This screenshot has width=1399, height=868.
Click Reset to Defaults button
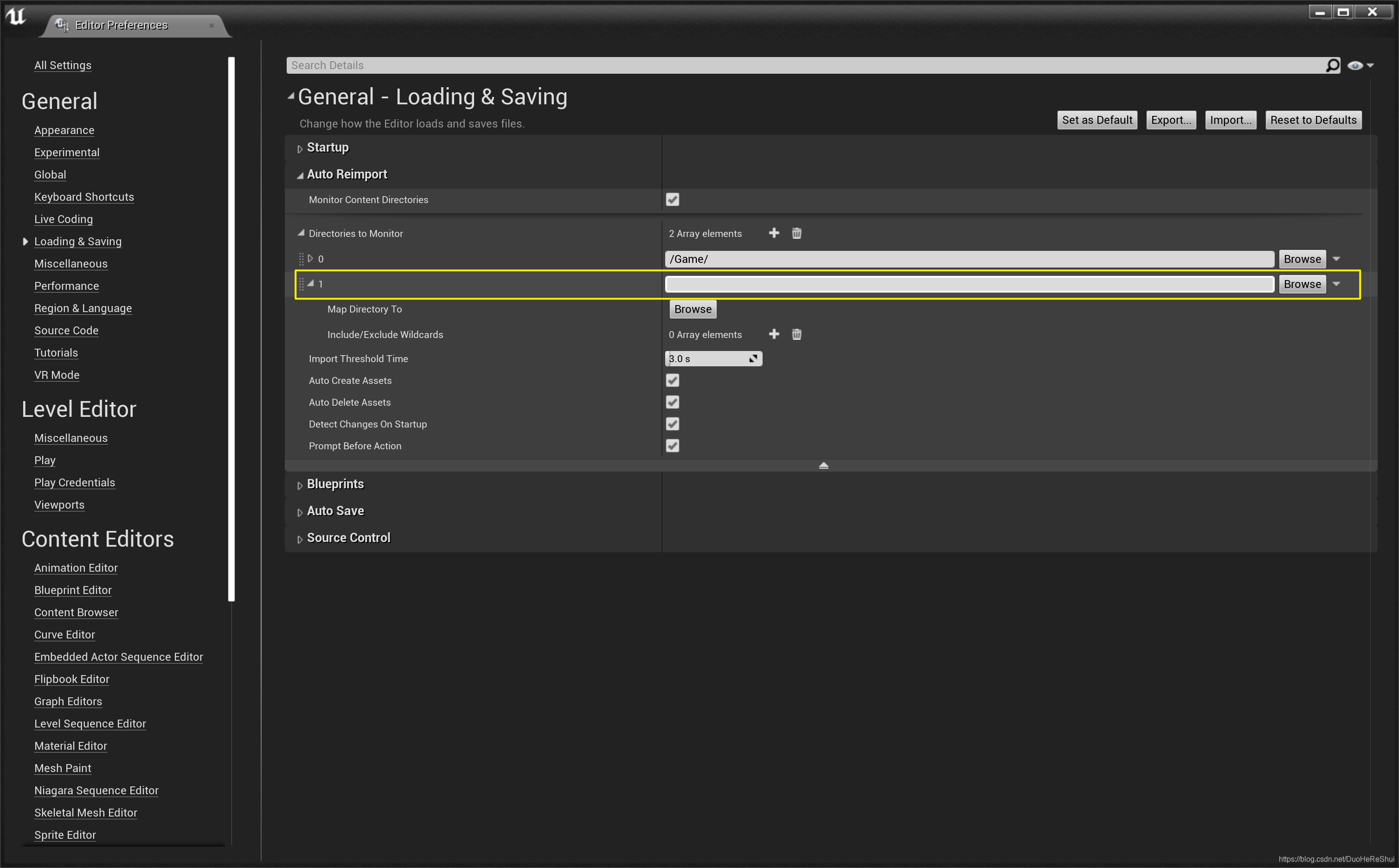(1313, 120)
